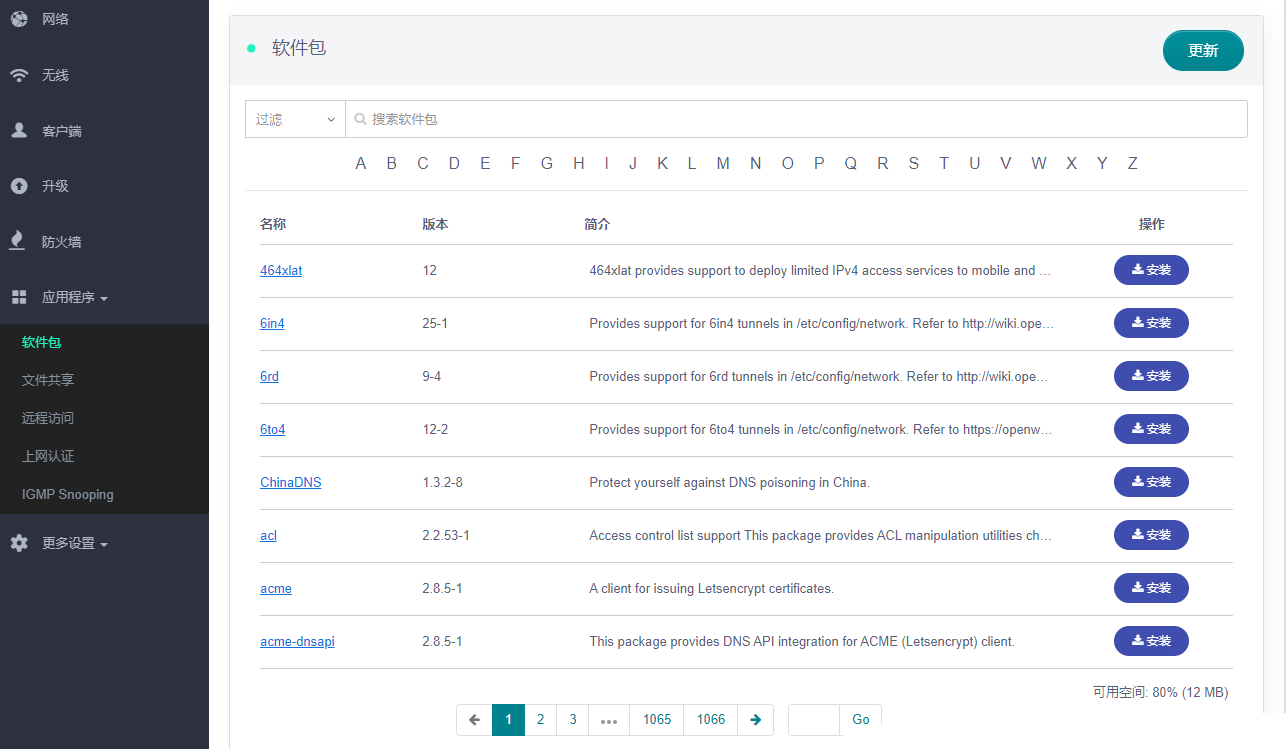The width and height of the screenshot is (1287, 749).
Task: Open the 6to4 package link
Action: (x=273, y=429)
